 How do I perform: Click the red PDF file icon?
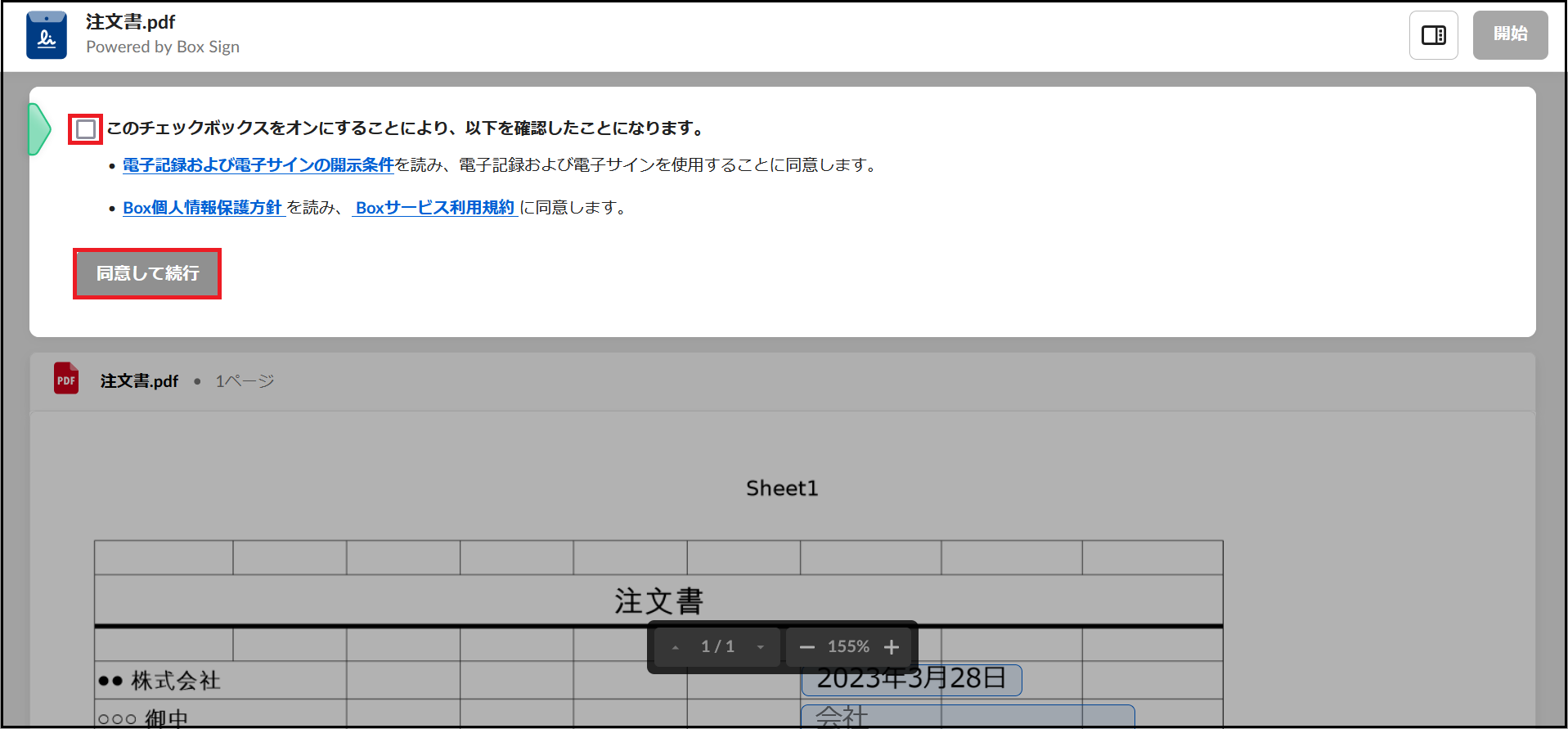click(x=66, y=379)
